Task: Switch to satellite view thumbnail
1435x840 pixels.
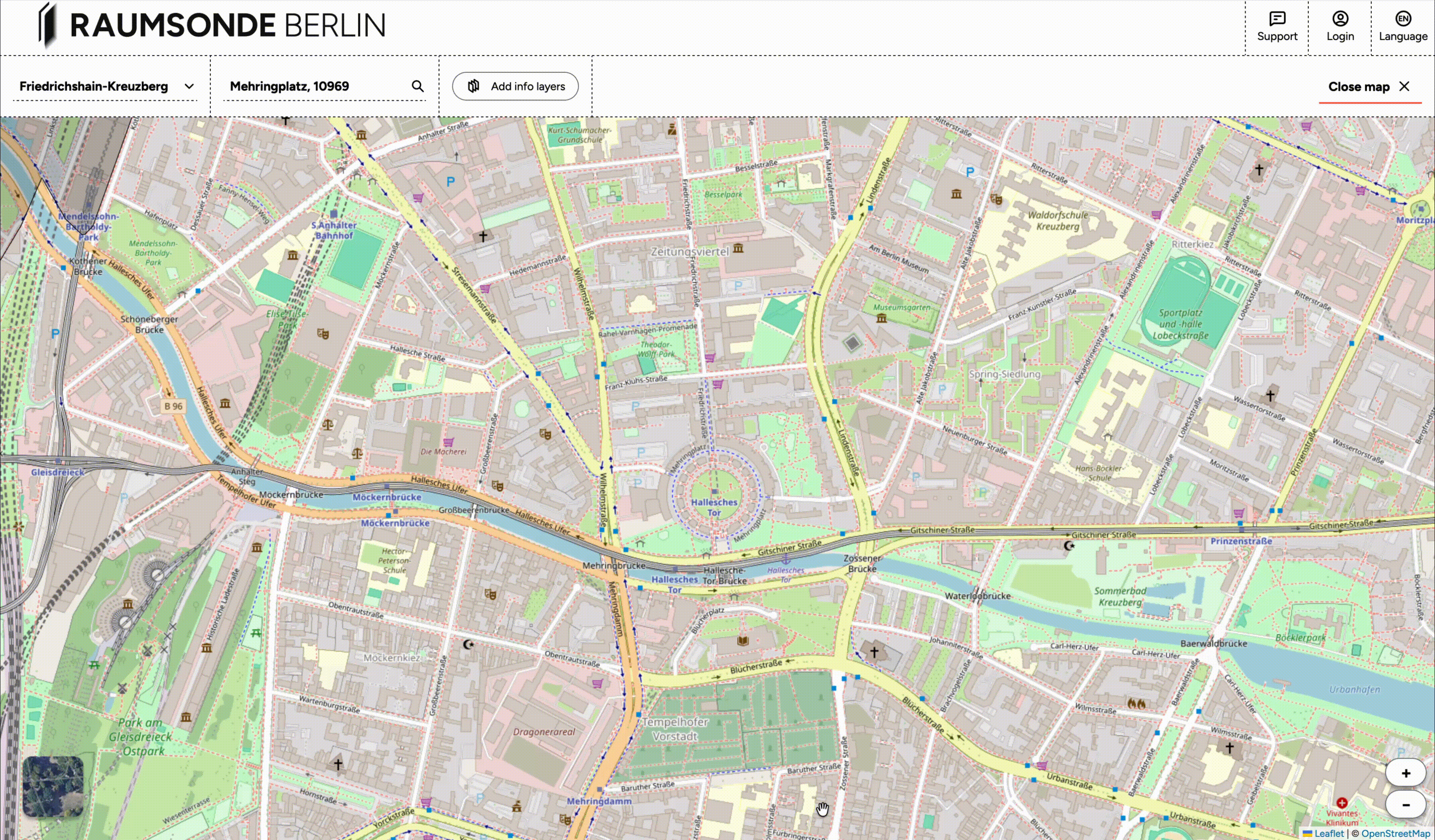Action: (x=53, y=786)
